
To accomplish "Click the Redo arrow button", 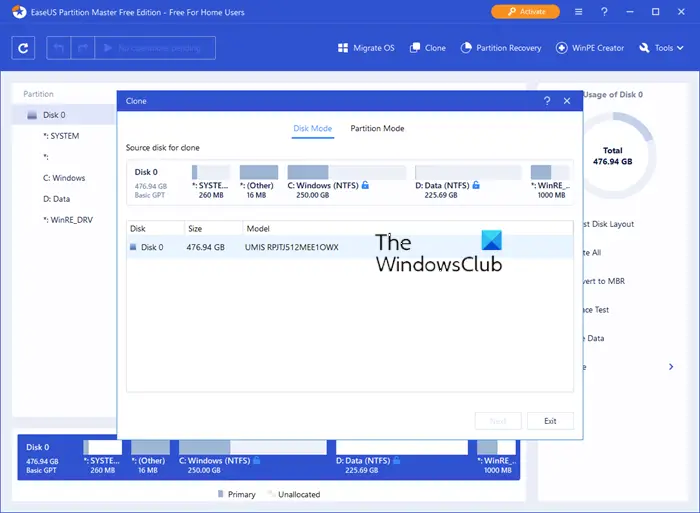I will point(83,48).
